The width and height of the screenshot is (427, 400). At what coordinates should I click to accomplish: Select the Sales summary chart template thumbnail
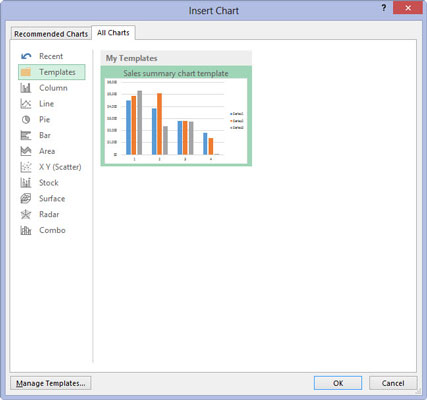tap(176, 116)
